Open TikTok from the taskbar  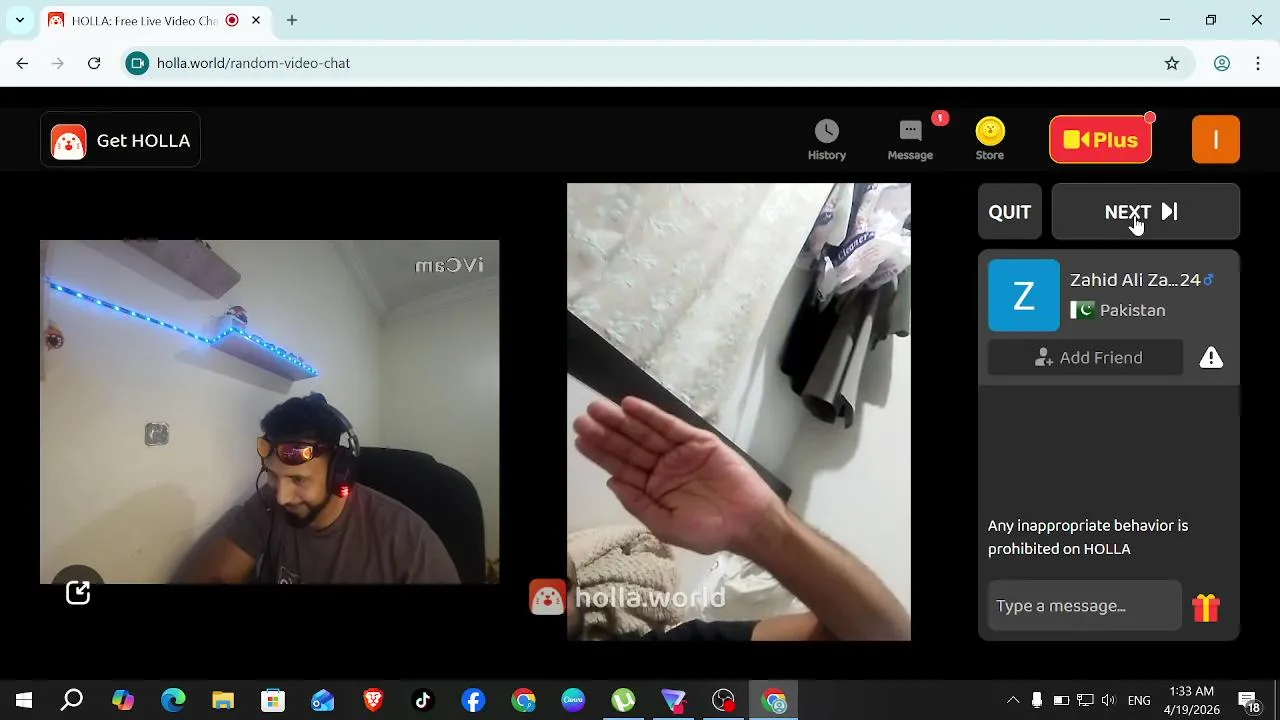click(423, 700)
